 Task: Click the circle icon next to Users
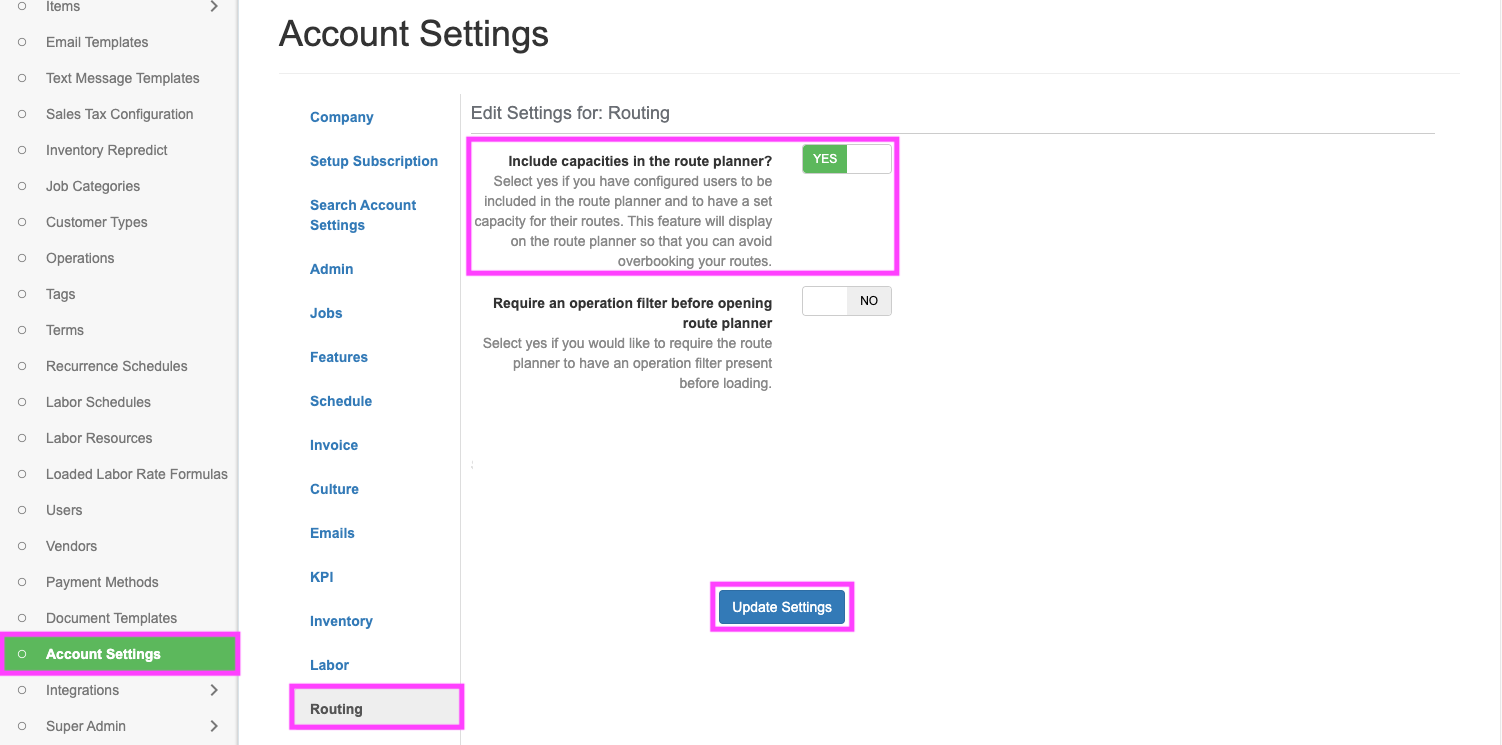(22, 510)
